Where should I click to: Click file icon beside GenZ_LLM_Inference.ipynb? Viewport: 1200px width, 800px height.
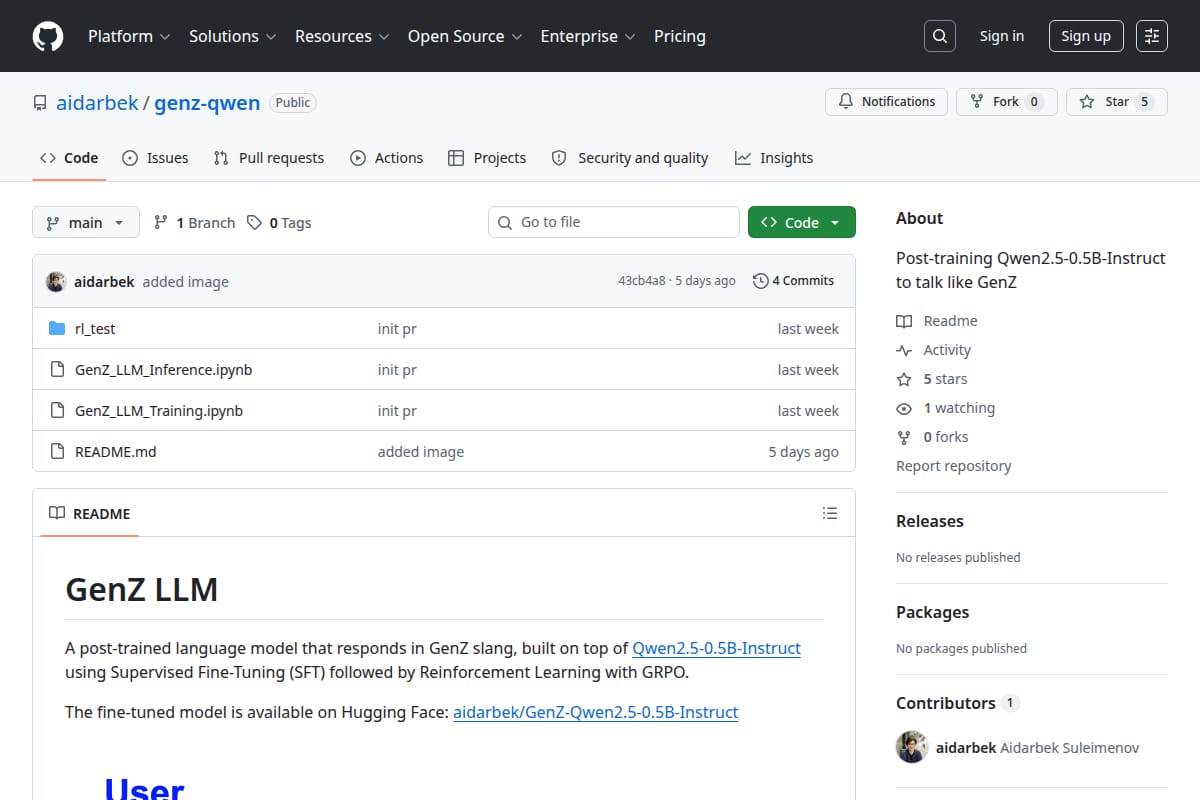click(57, 369)
